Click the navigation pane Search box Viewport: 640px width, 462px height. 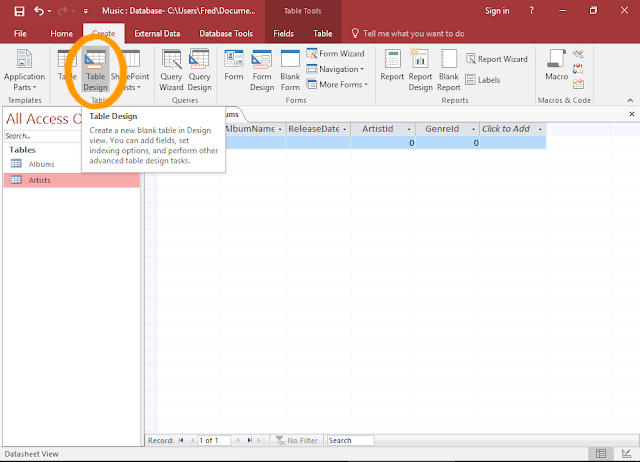pos(43,136)
